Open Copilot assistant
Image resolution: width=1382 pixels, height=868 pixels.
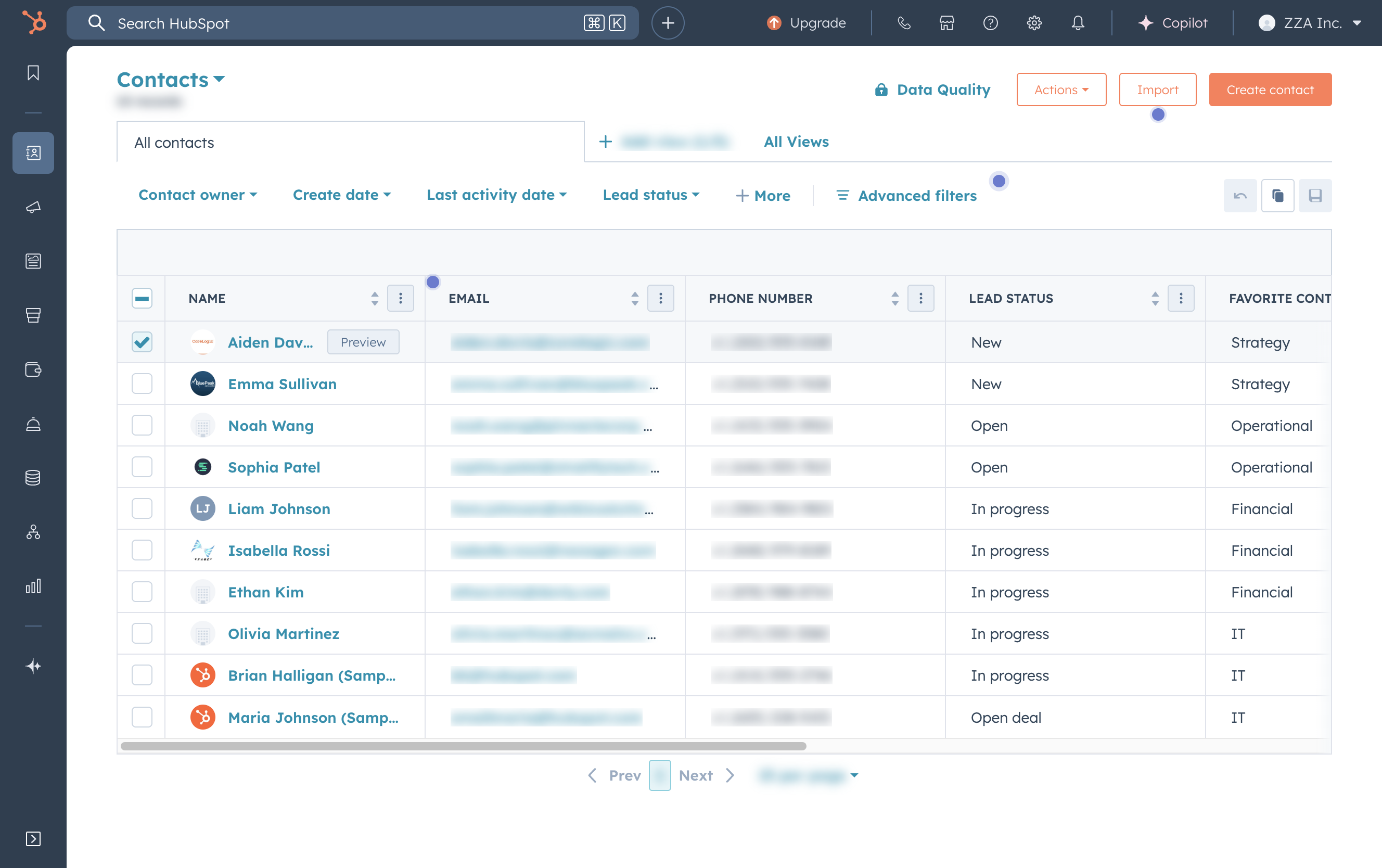pos(1172,23)
